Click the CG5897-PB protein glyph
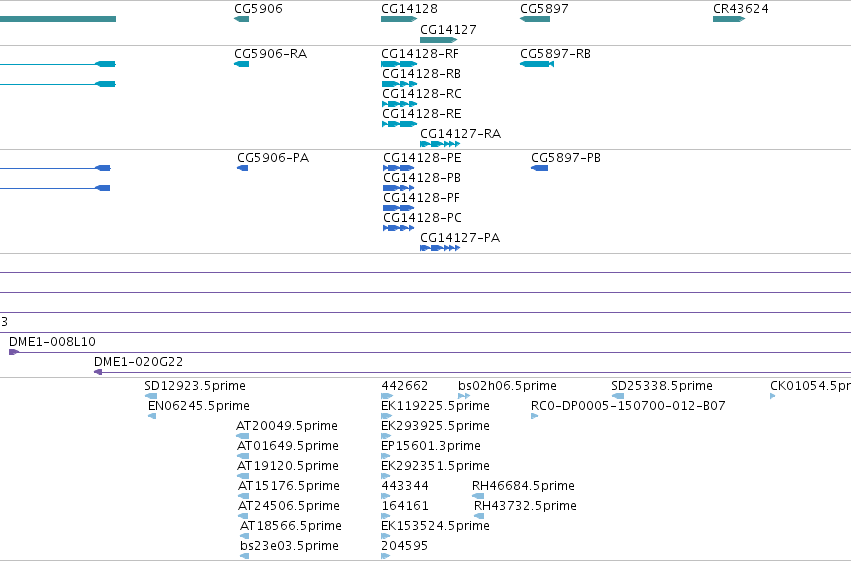The width and height of the screenshot is (851, 561). click(539, 168)
